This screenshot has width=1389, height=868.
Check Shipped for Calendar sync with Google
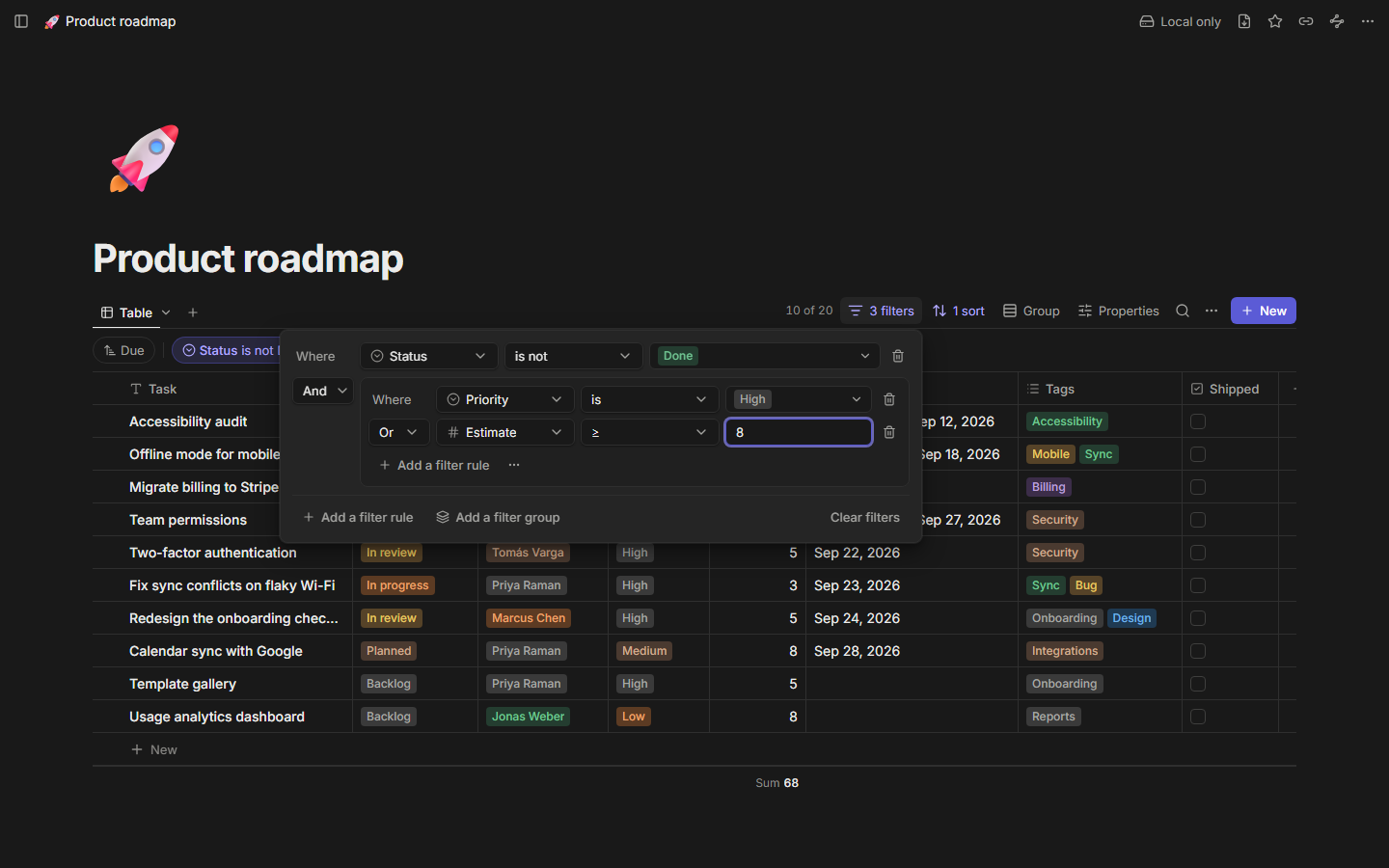[x=1198, y=651]
